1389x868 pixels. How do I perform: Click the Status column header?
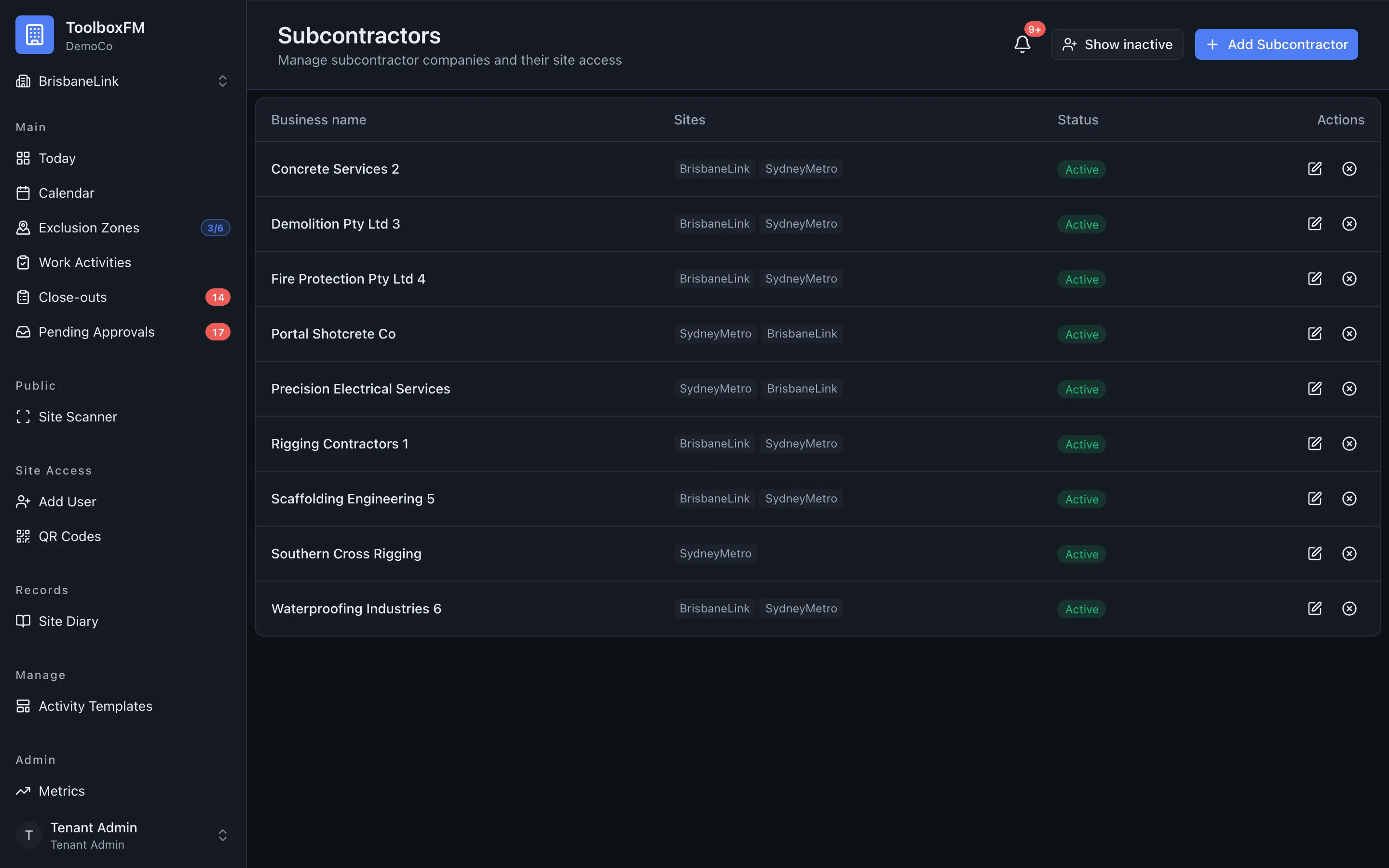[1077, 120]
